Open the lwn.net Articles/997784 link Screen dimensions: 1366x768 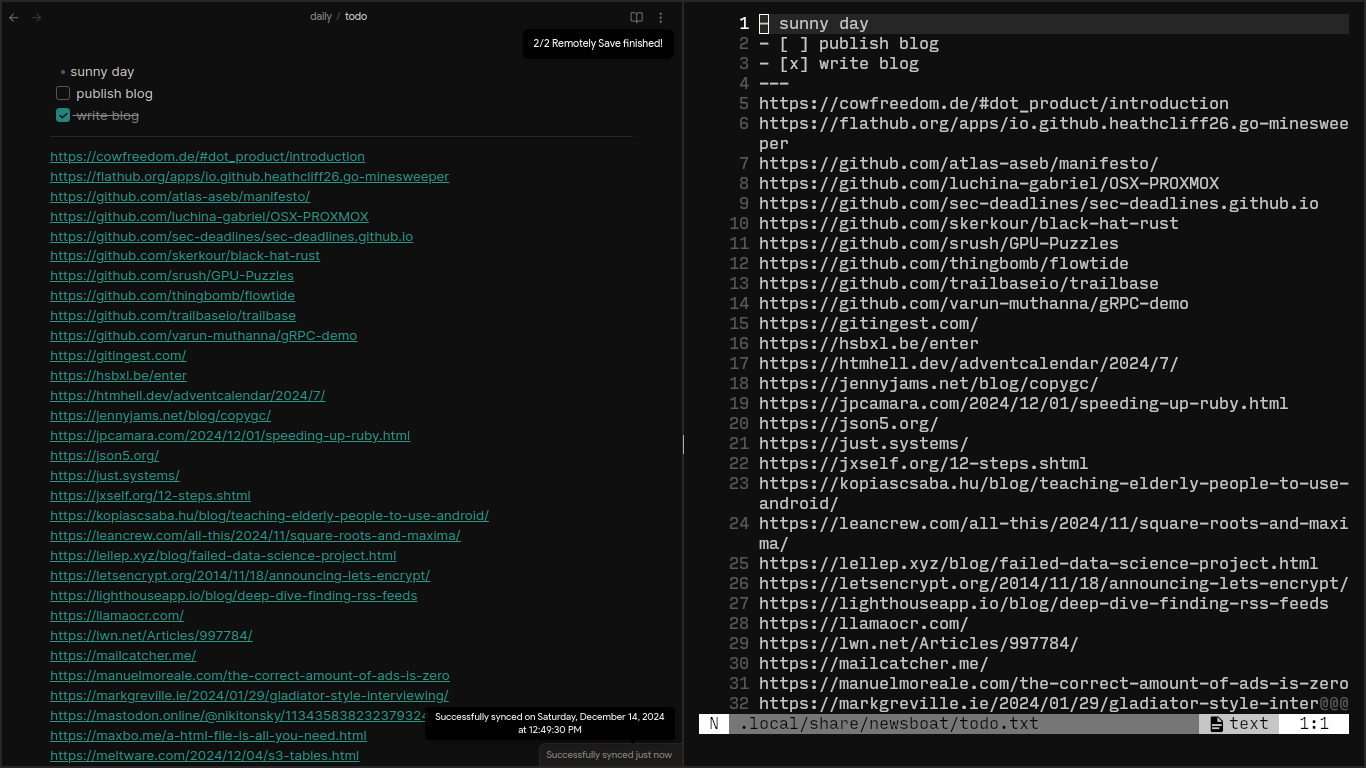click(151, 635)
